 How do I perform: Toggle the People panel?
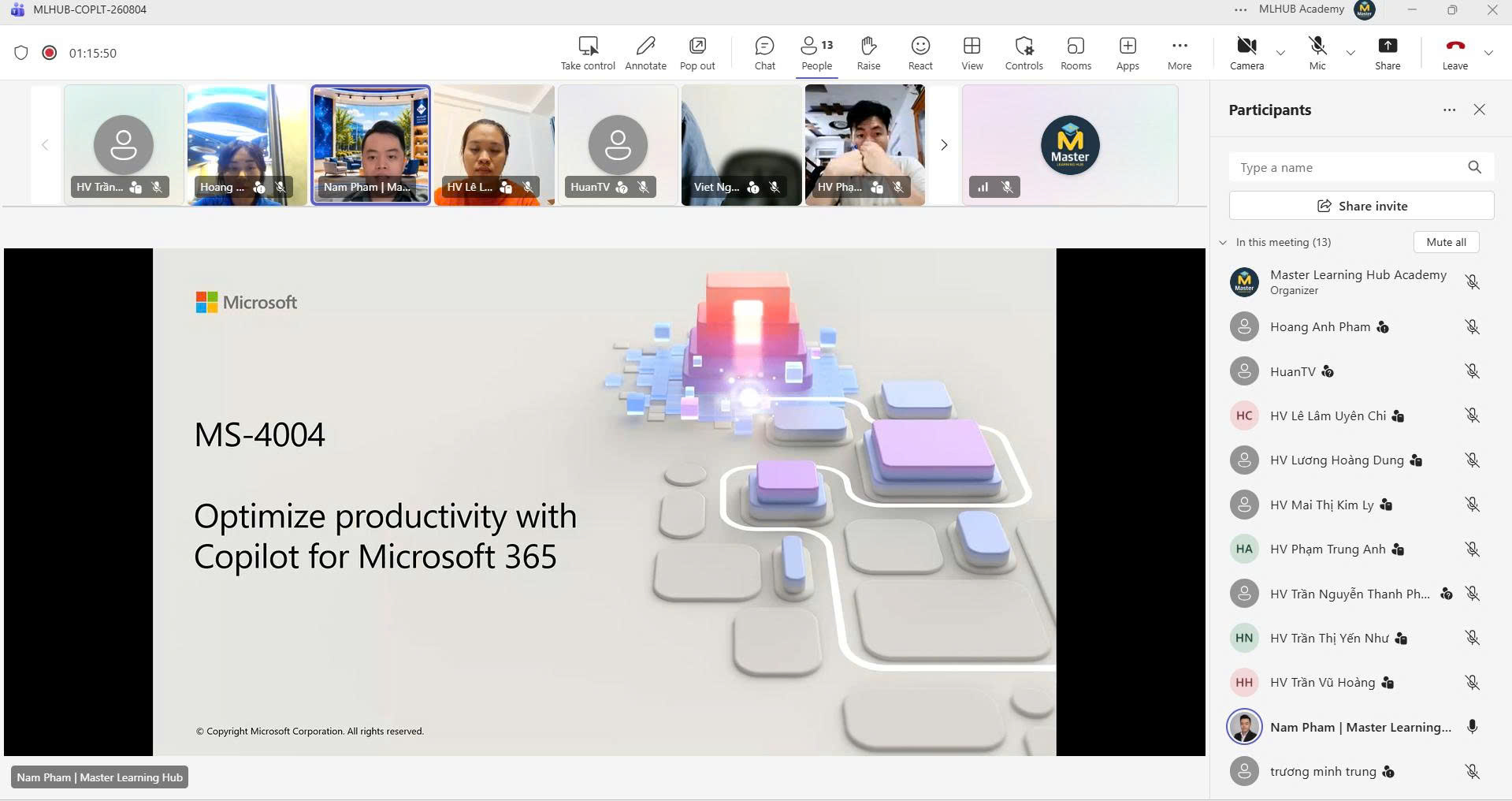[x=816, y=53]
